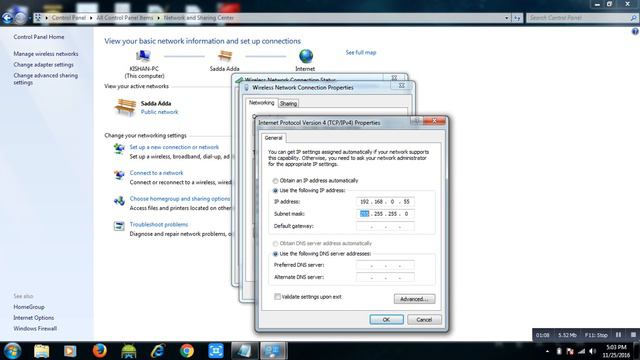Viewport: 640px width, 360px height.
Task: Click the Subnet mask field
Action: click(385, 214)
